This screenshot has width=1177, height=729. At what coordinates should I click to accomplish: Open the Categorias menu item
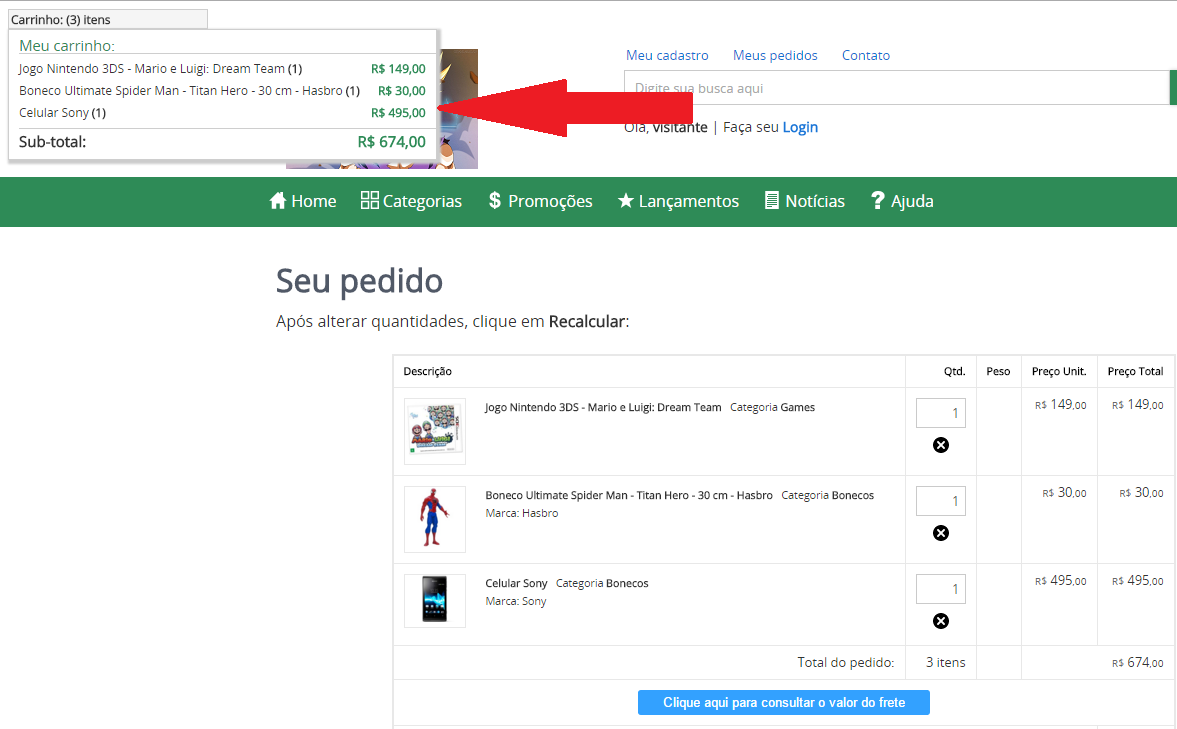(x=411, y=201)
